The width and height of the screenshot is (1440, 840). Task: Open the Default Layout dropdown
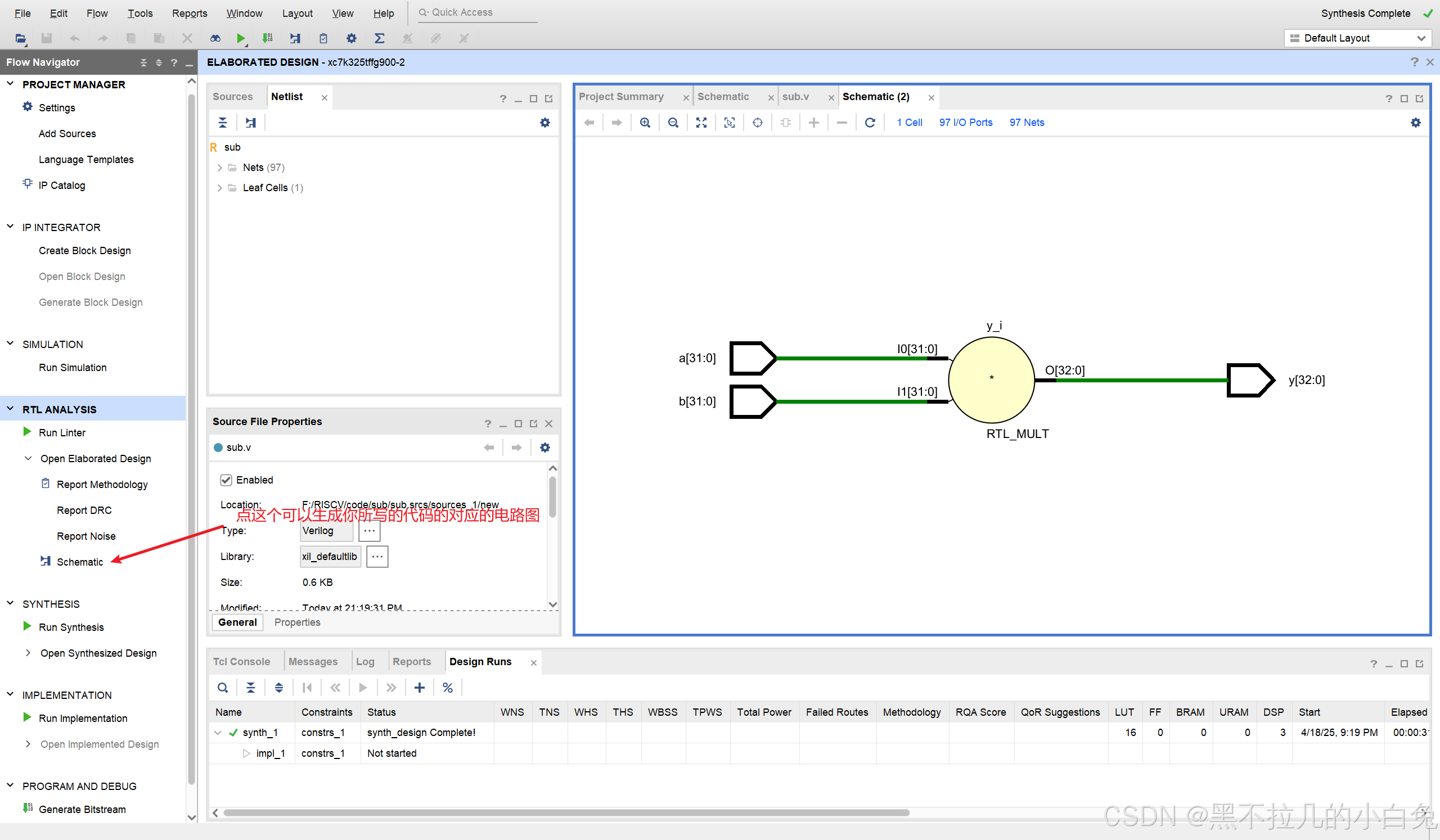1357,38
